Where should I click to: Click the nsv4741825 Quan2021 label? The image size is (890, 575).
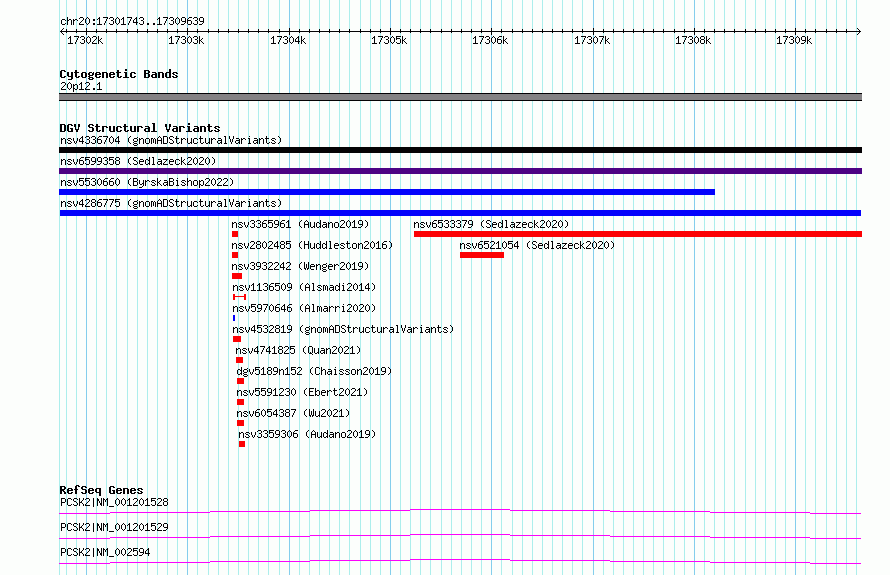298,350
